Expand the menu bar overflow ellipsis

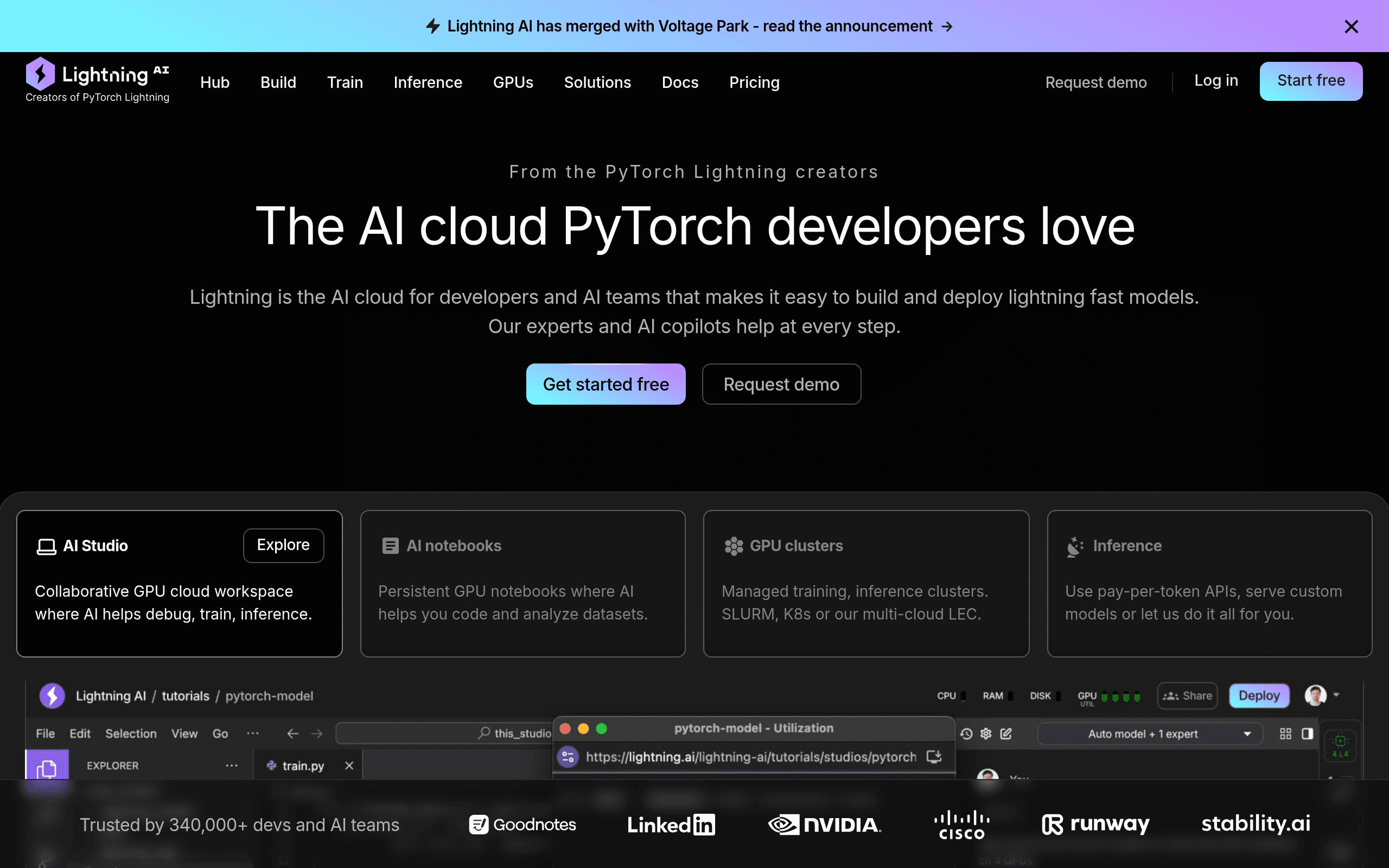(x=252, y=733)
